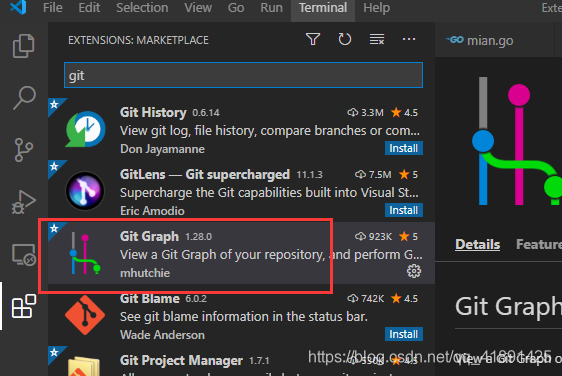This screenshot has width=562, height=376.
Task: Click publisher name Eric Amodio
Action: [x=152, y=211]
